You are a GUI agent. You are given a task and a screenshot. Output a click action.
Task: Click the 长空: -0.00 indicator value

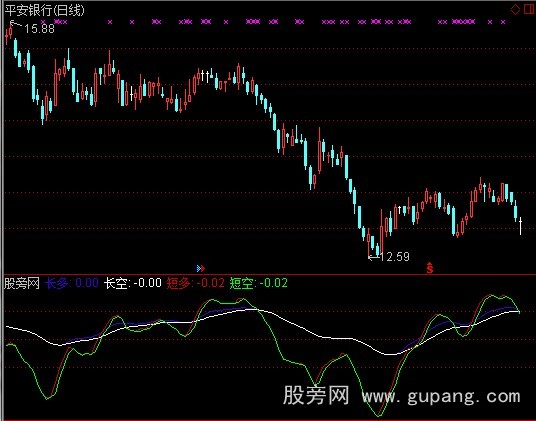(133, 283)
